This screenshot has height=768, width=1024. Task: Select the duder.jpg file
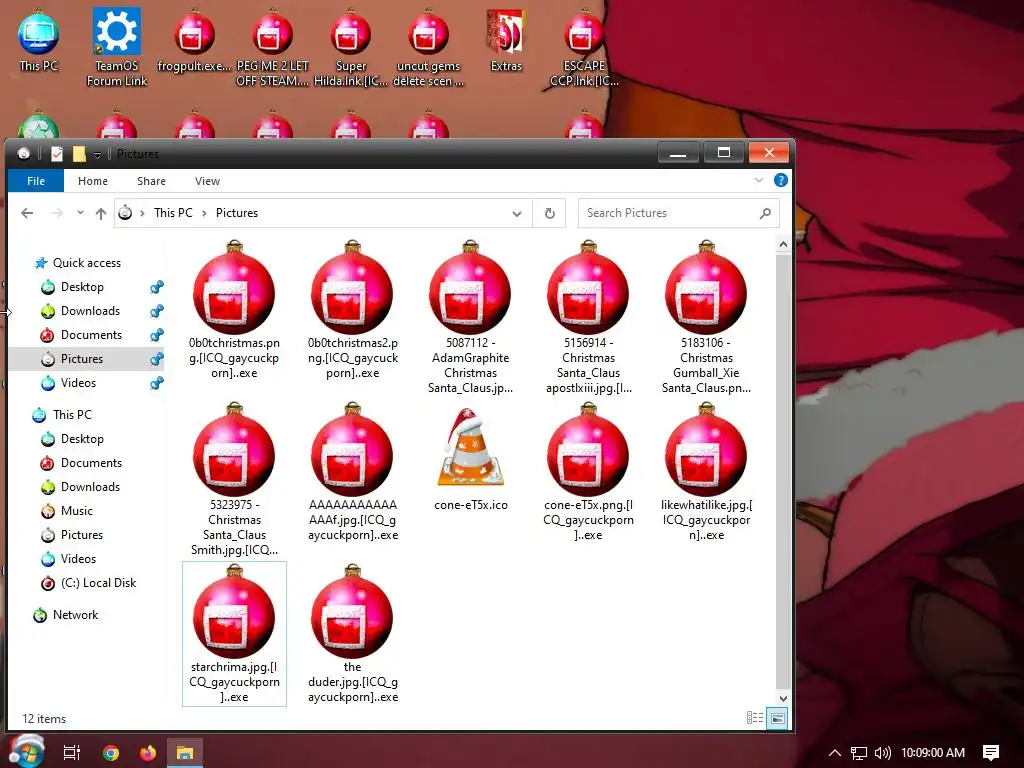pyautogui.click(x=353, y=634)
